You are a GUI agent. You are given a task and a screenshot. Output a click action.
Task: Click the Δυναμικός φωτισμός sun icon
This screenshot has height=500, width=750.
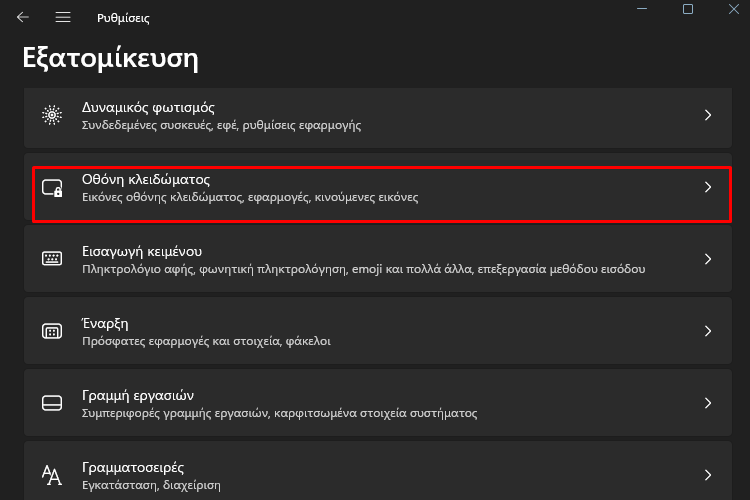click(x=52, y=115)
